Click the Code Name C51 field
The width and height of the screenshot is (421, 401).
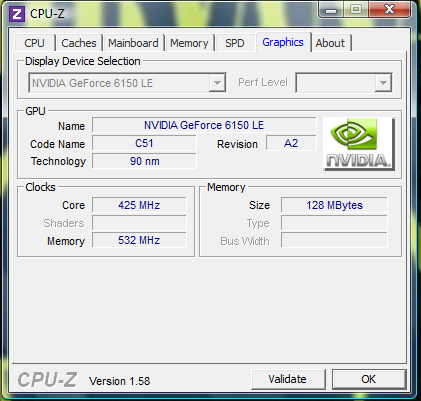(x=144, y=143)
